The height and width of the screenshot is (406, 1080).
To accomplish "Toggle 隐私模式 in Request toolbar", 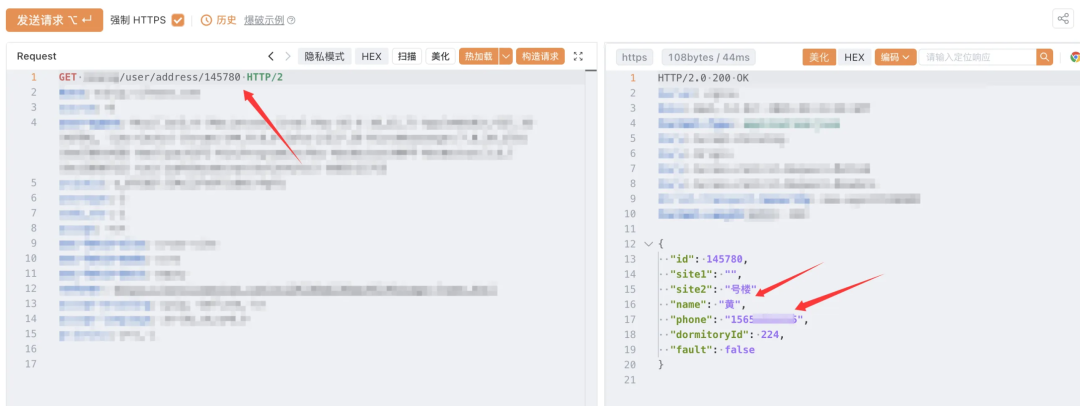I will [324, 57].
